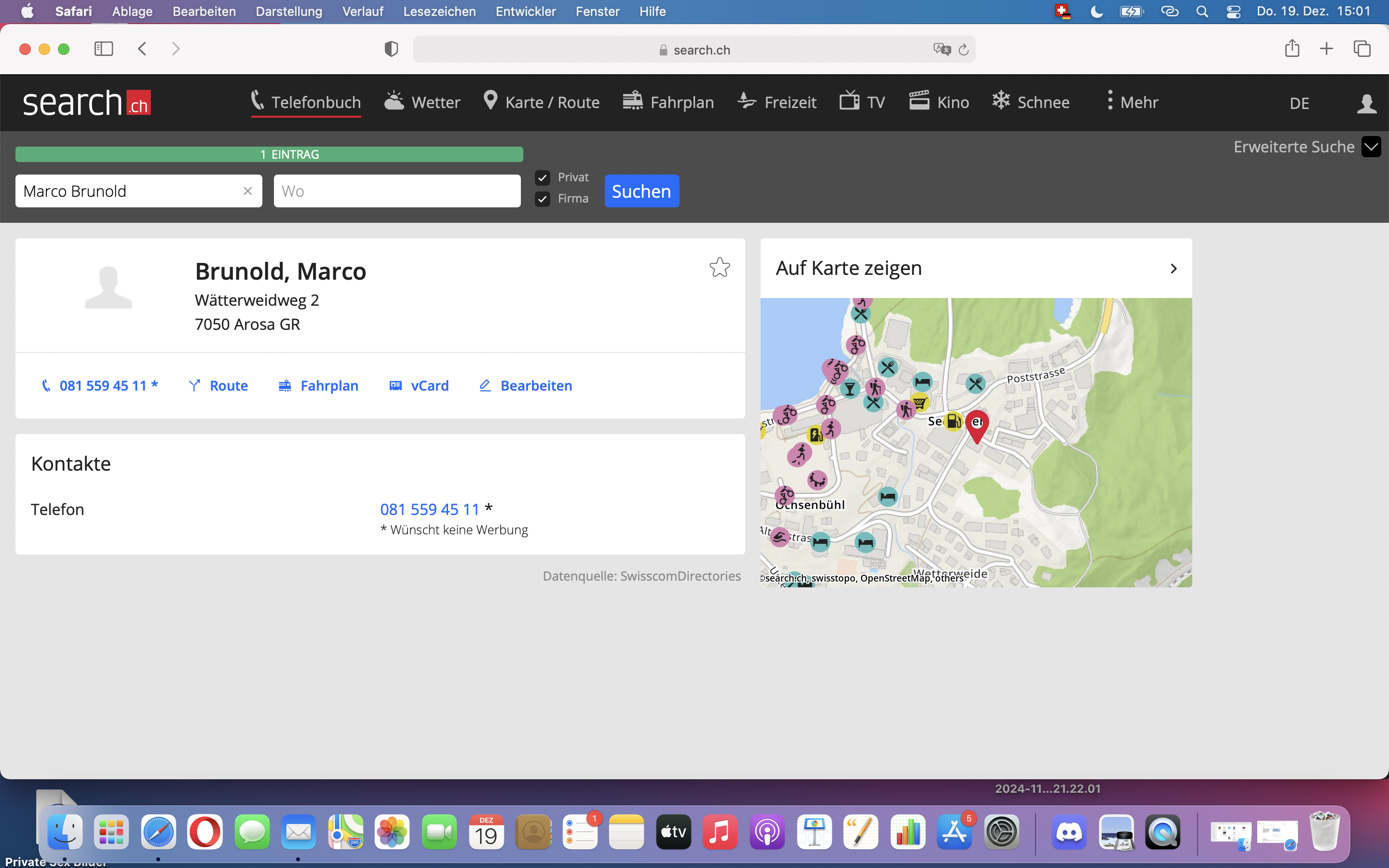Click the search.ch logo
The image size is (1389, 868).
87,102
